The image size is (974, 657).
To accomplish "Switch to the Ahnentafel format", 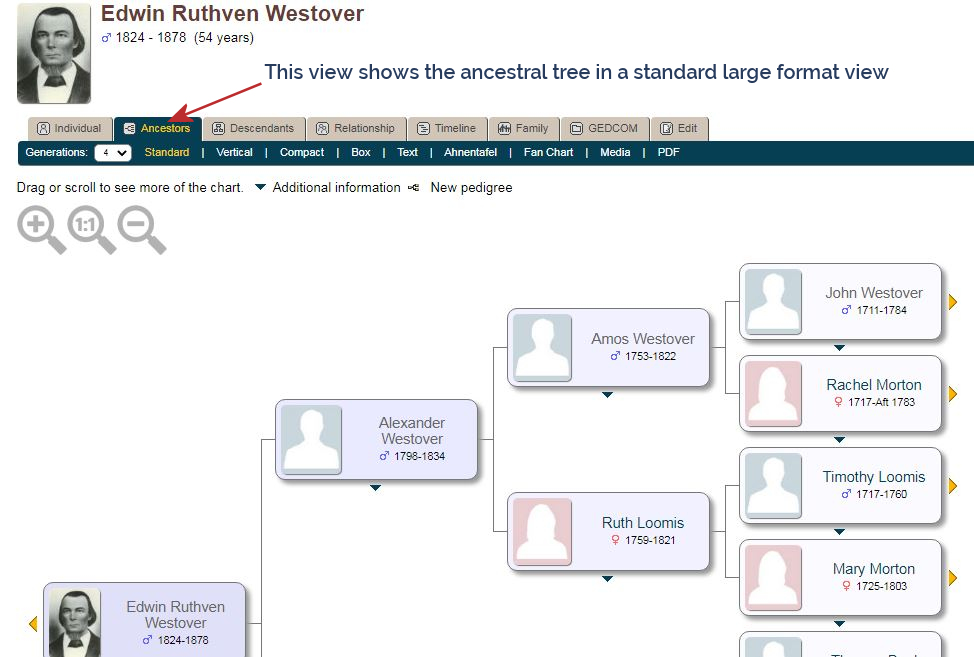I will 470,152.
